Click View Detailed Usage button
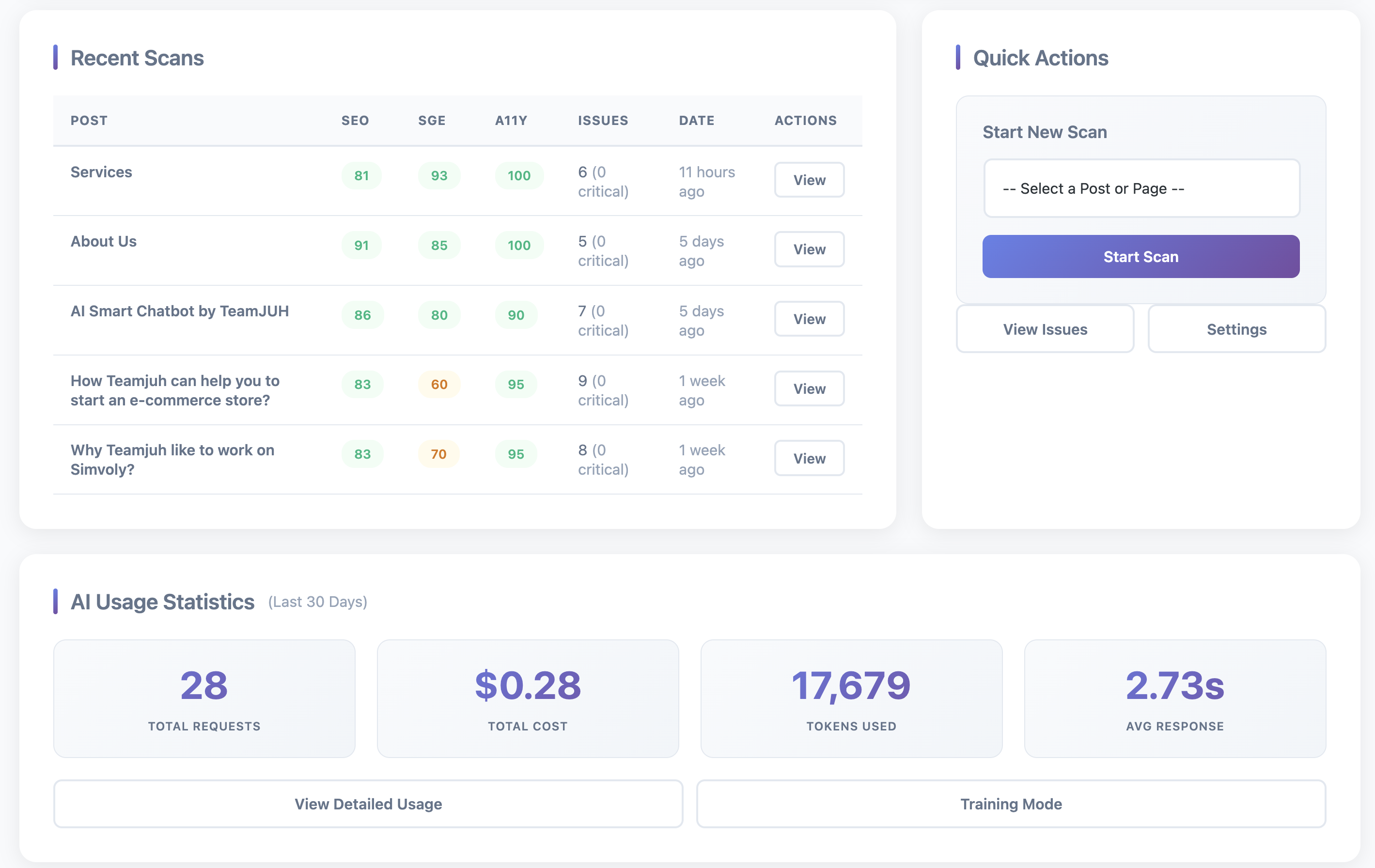The height and width of the screenshot is (868, 1375). pyautogui.click(x=368, y=804)
